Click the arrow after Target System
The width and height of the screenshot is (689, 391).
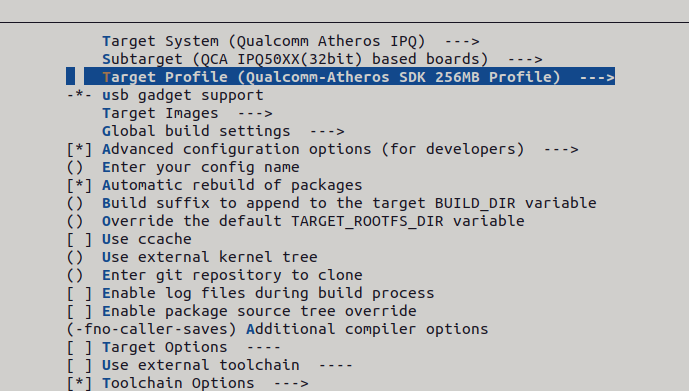[462, 42]
